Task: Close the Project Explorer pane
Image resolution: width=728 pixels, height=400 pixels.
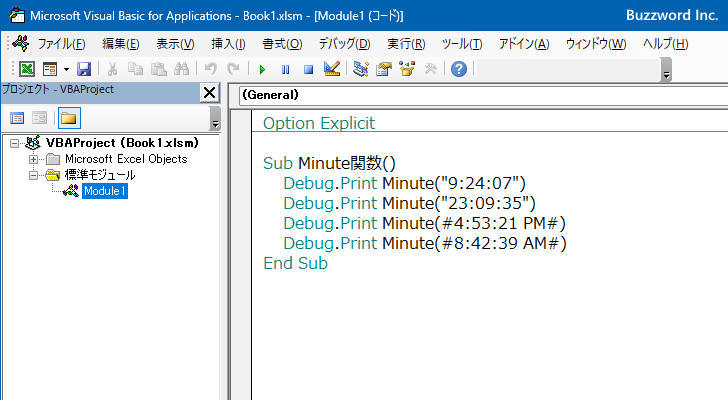Action: point(209,93)
